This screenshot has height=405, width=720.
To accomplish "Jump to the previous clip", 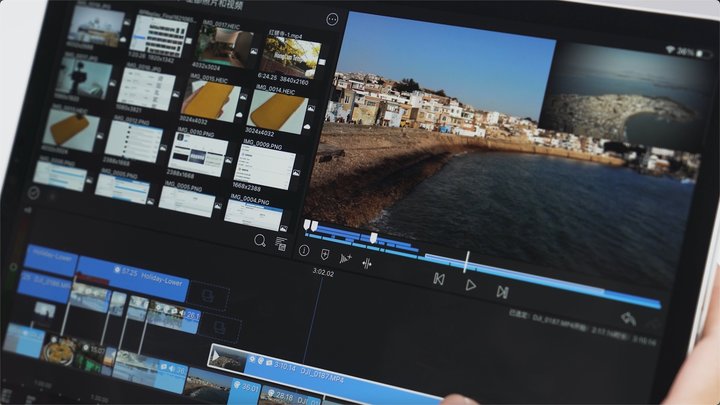I will tap(438, 279).
